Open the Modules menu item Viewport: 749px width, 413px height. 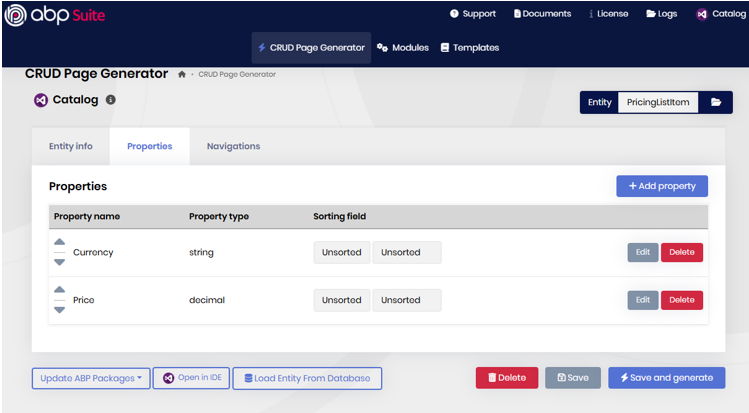coord(403,47)
